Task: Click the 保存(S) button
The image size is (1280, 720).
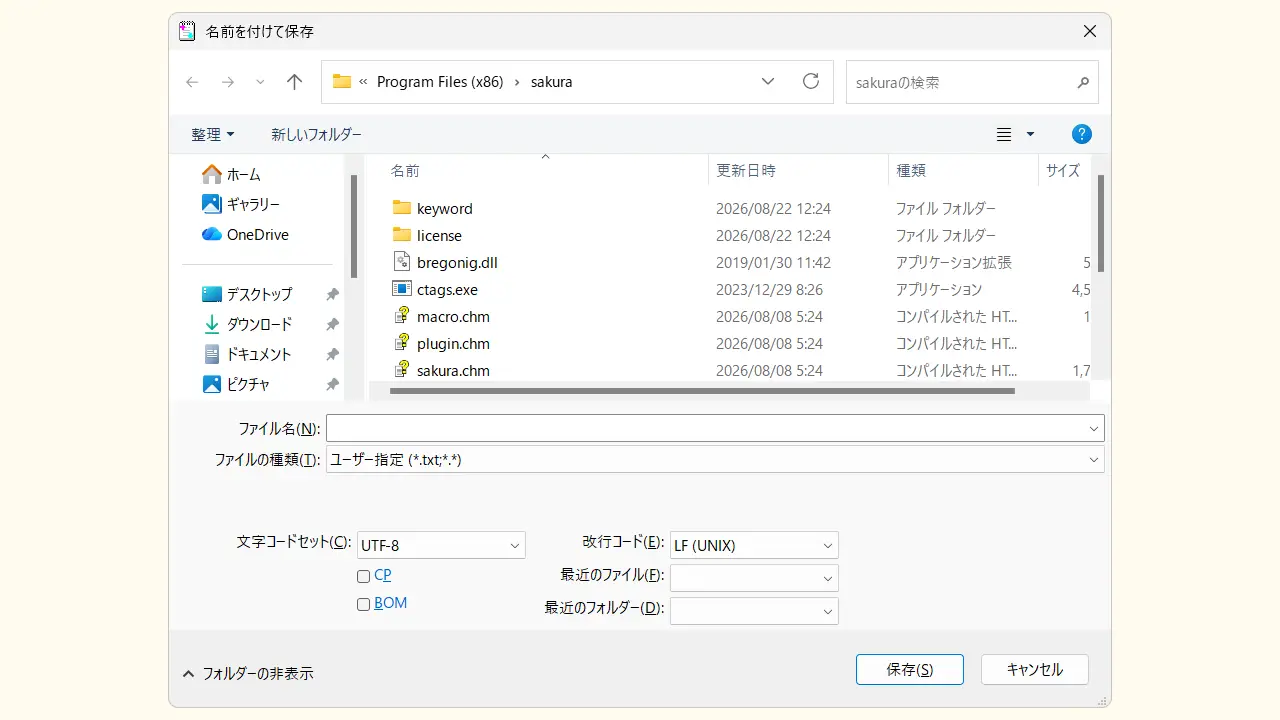Action: [910, 670]
